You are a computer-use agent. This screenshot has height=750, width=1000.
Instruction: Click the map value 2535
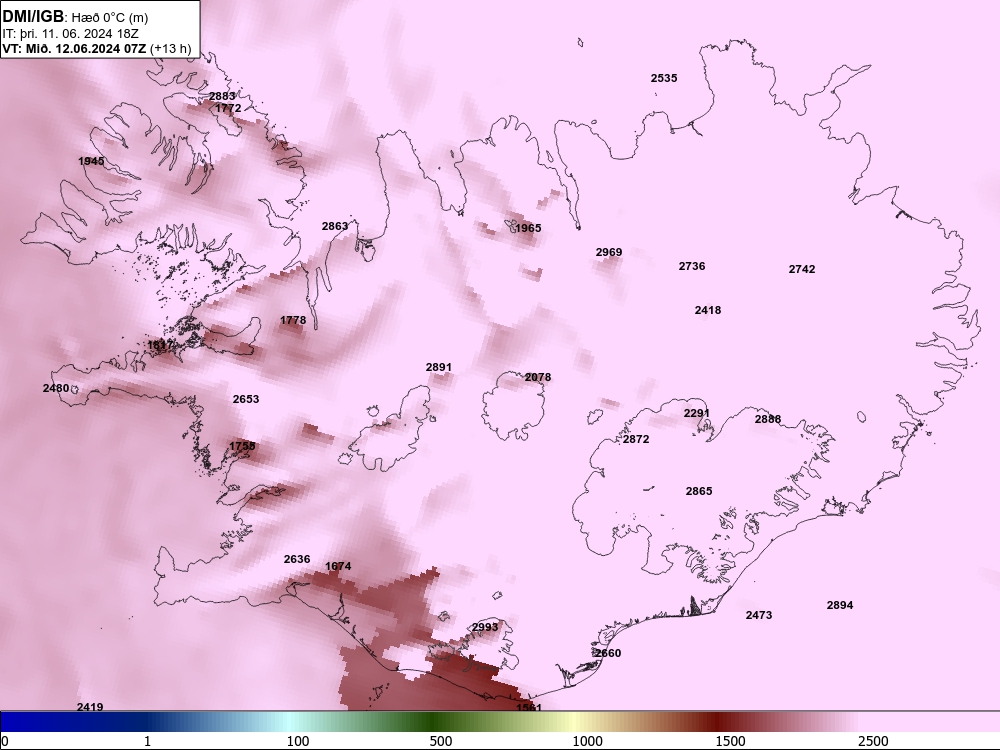pyautogui.click(x=664, y=78)
